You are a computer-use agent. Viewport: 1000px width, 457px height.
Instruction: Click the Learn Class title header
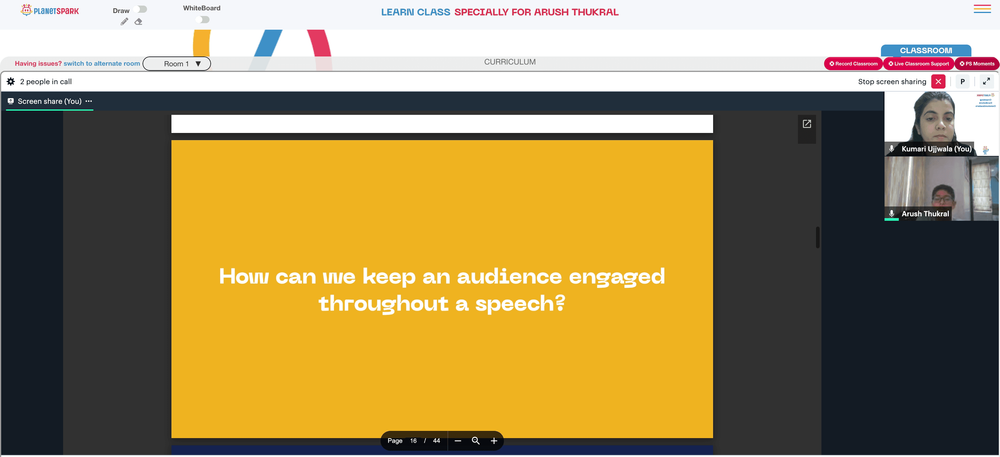click(500, 12)
